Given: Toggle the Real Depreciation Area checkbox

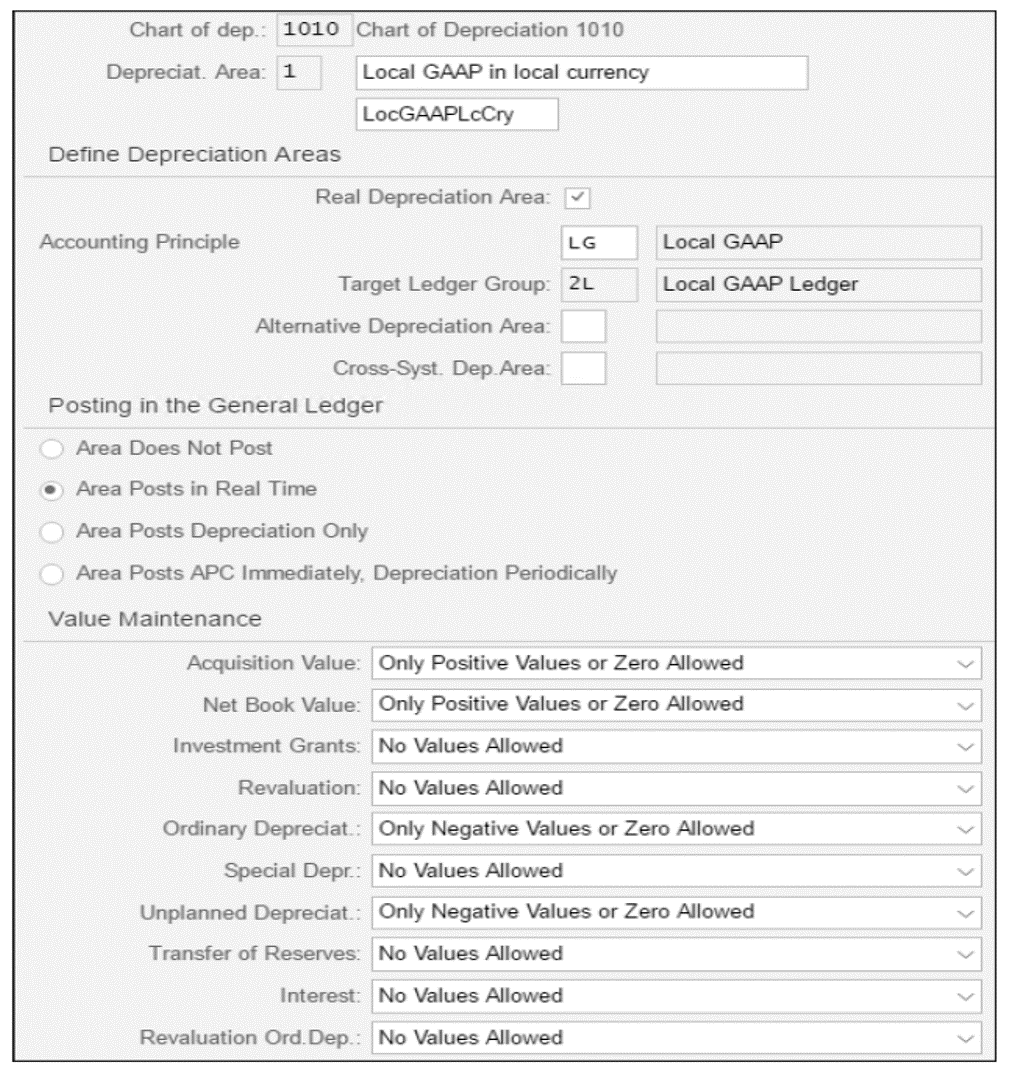Looking at the screenshot, I should pyautogui.click(x=577, y=198).
